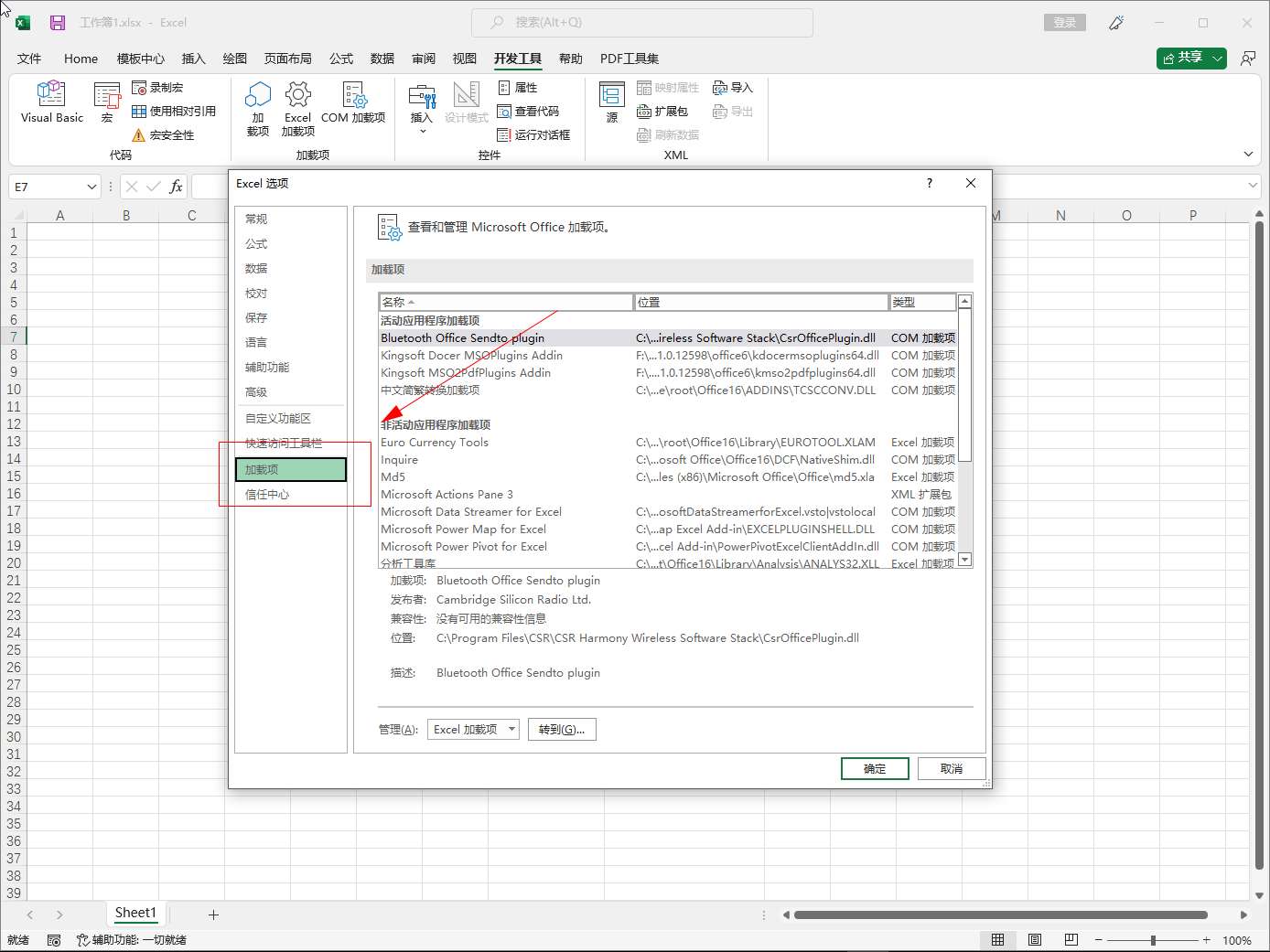Sort add-ins by 类型 column header
Viewport: 1270px width, 952px height.
tap(922, 302)
